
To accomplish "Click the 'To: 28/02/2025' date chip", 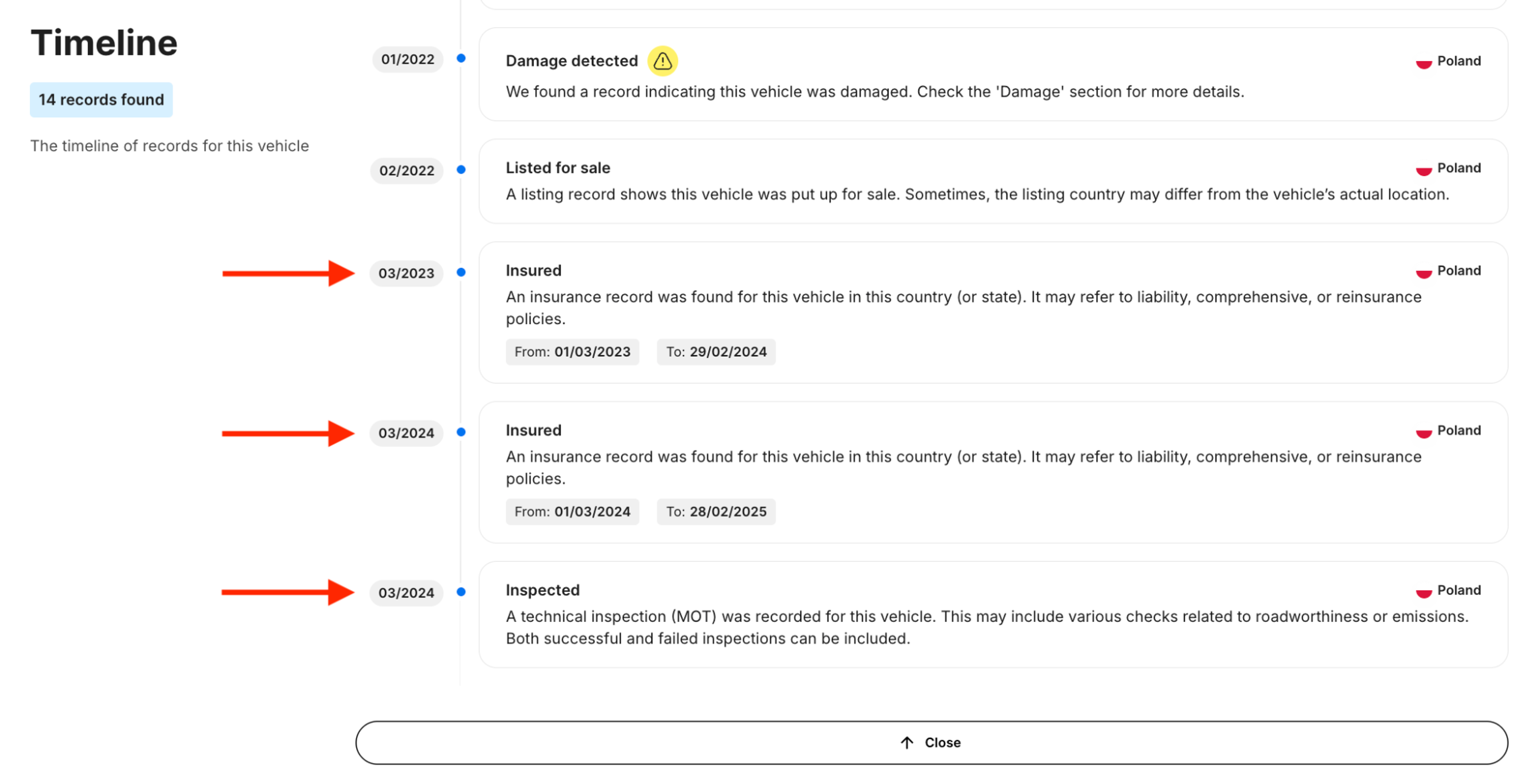I will (715, 511).
